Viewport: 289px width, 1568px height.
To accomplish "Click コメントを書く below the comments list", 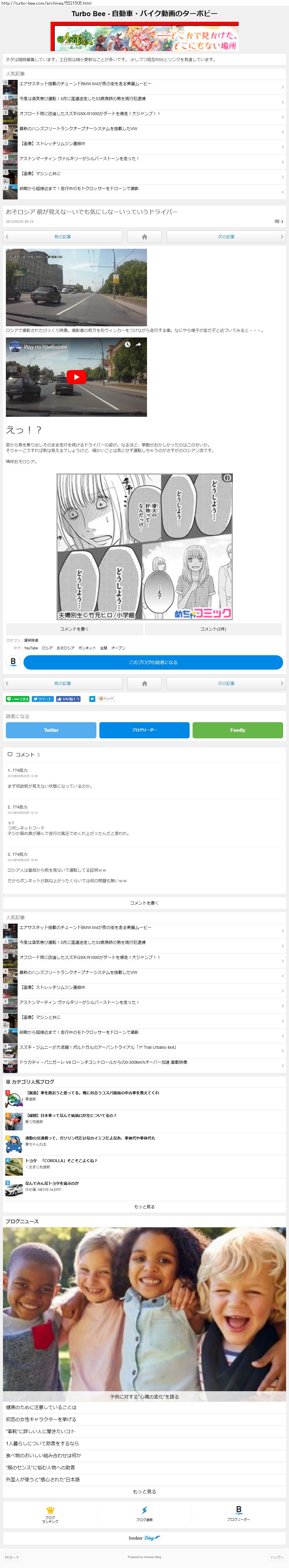I will (x=145, y=903).
